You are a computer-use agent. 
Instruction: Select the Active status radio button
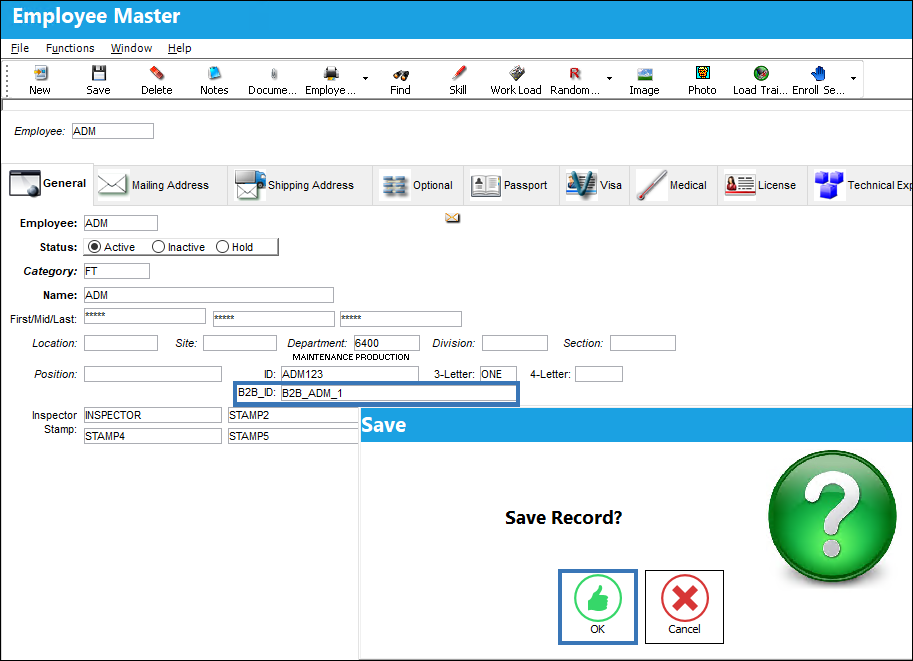coord(94,247)
